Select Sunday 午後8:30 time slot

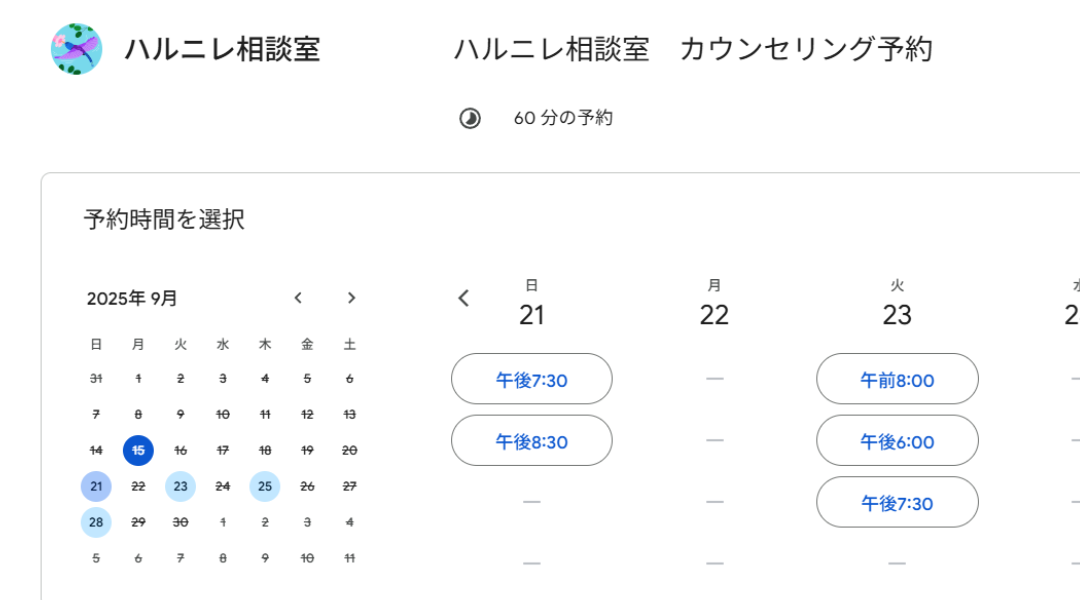531,441
